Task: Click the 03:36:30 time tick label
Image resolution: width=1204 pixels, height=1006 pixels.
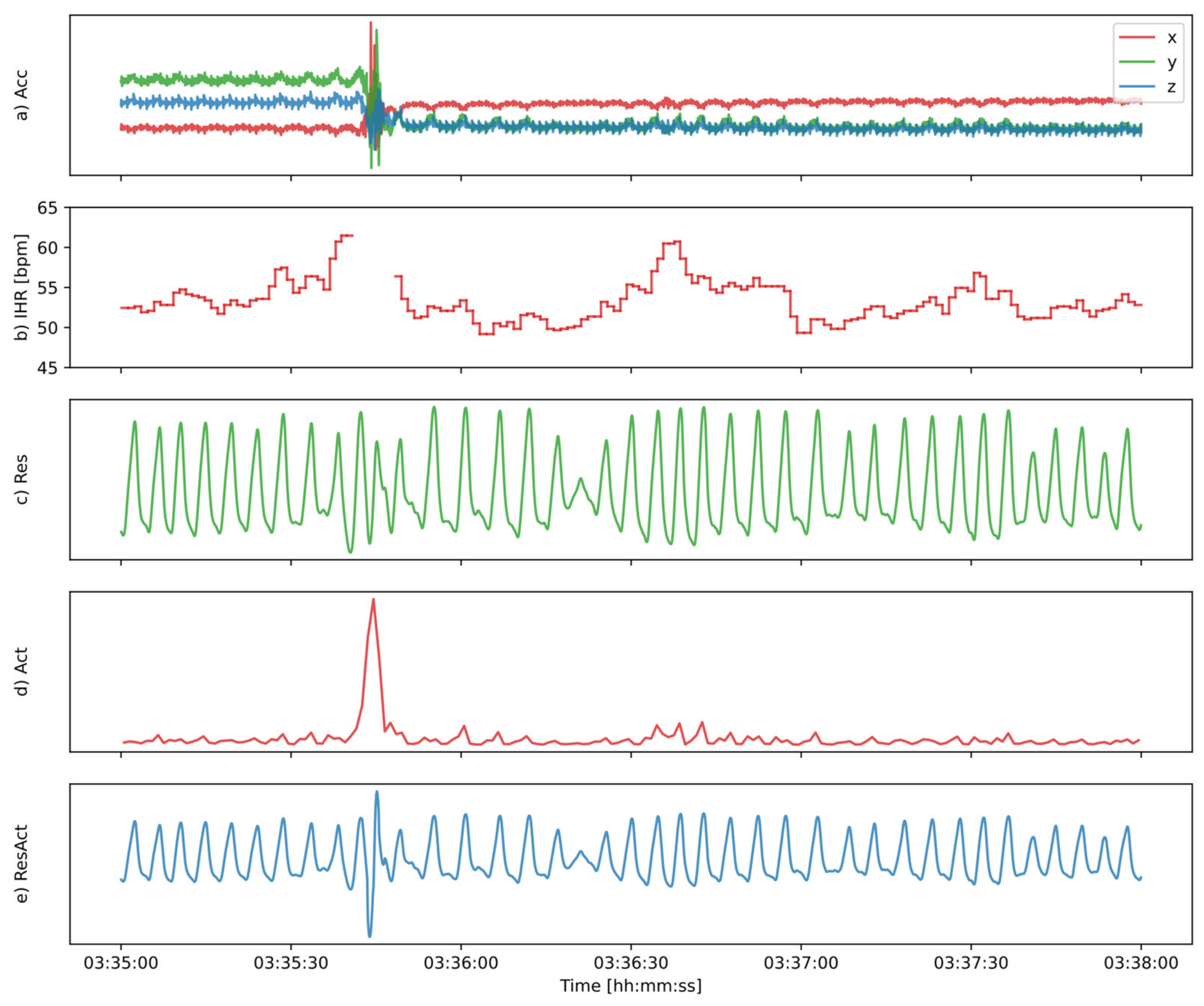Action: (x=631, y=962)
